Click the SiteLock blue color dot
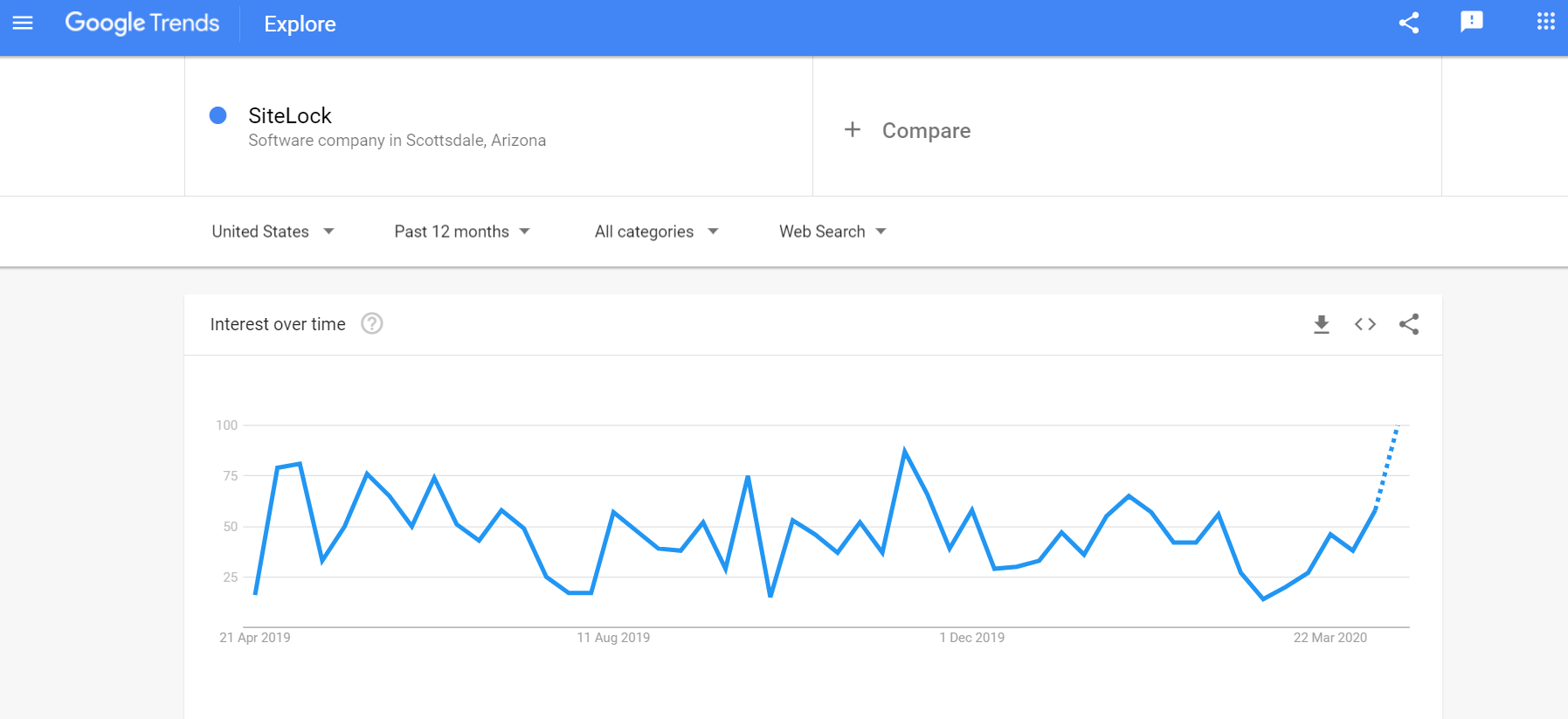1568x719 pixels. click(x=218, y=115)
